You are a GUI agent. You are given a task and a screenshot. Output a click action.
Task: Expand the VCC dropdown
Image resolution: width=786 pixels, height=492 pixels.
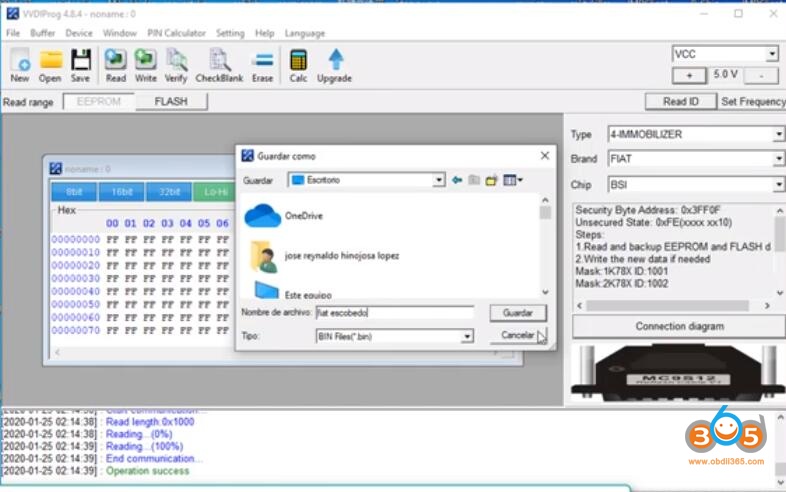772,54
